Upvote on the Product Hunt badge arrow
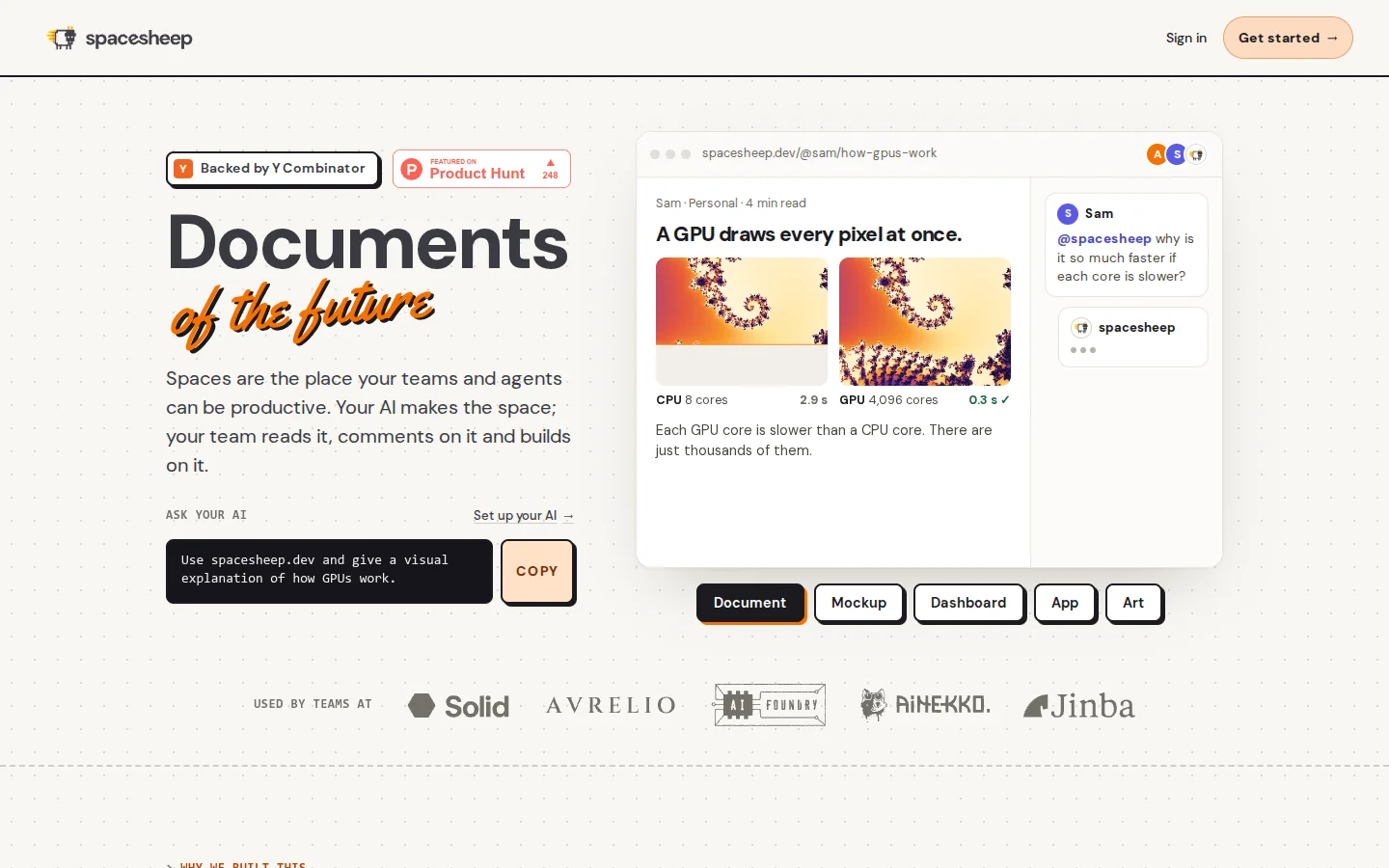The height and width of the screenshot is (868, 1389). [551, 163]
